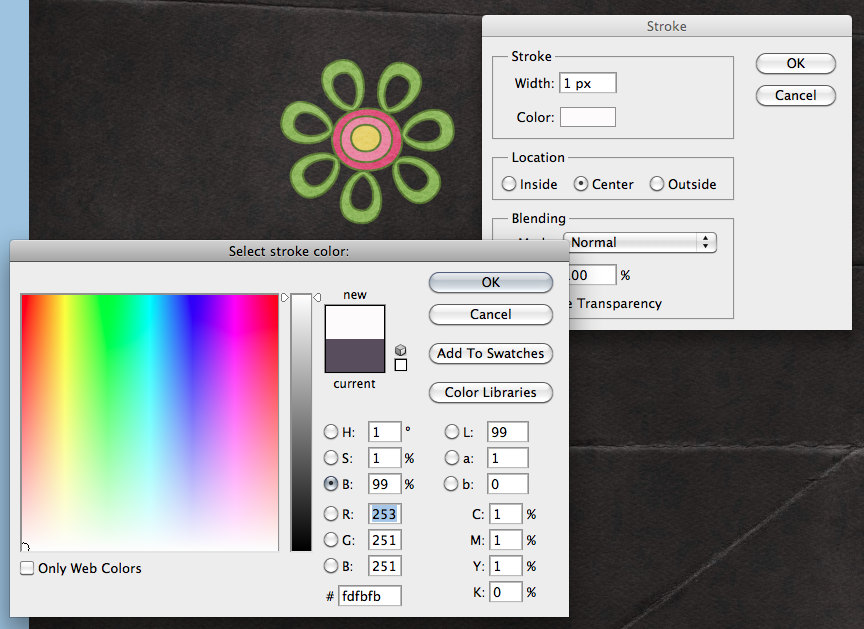Select the Lab L radio button
Screen dimensions: 864x629
(452, 431)
